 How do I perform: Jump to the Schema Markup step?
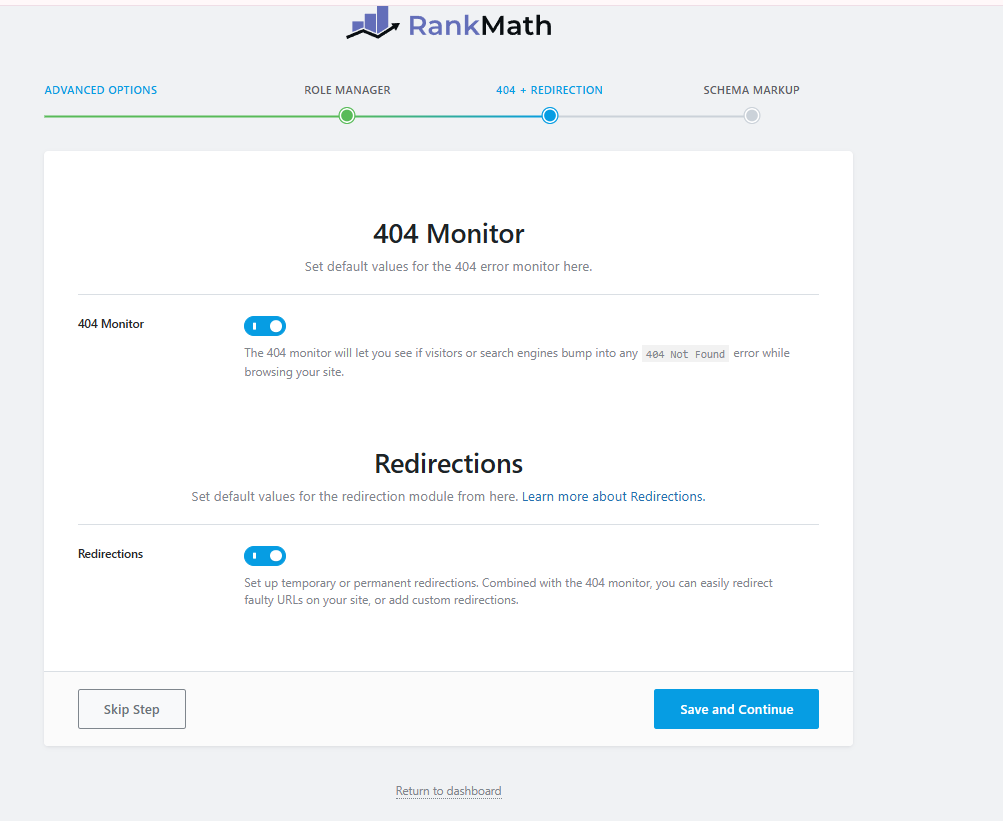pyautogui.click(x=752, y=90)
